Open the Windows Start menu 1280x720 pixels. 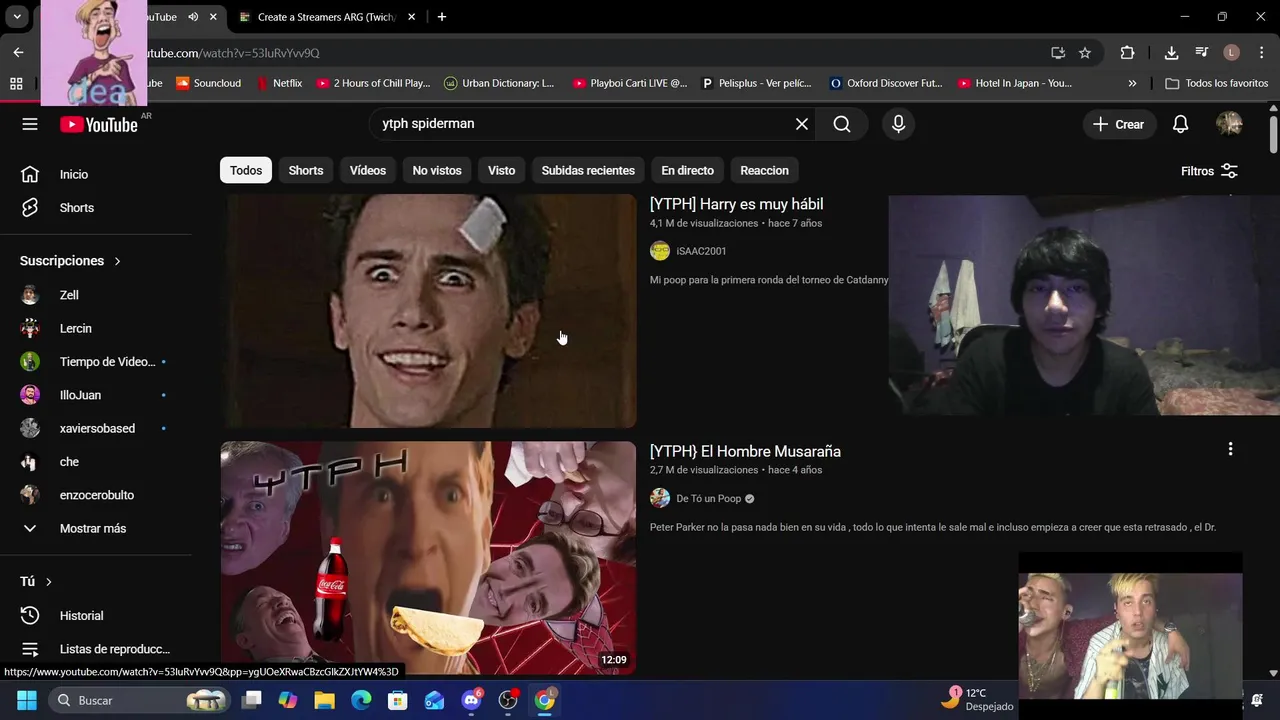click(26, 700)
